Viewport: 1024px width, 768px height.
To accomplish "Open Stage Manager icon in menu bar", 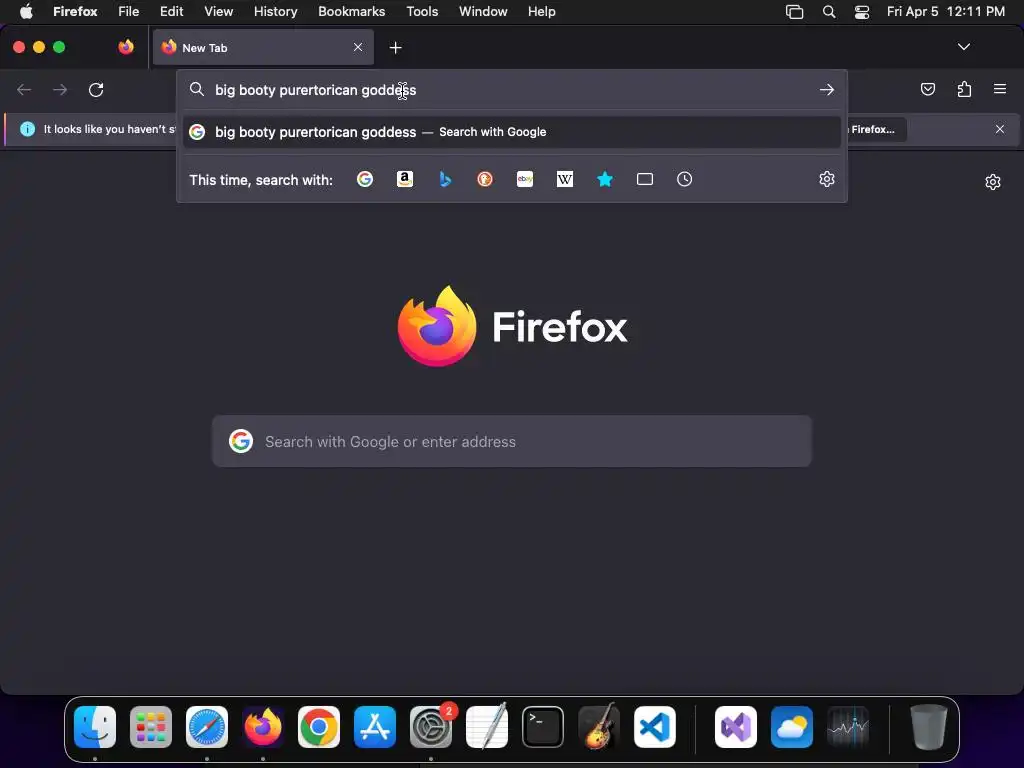I will coord(794,12).
